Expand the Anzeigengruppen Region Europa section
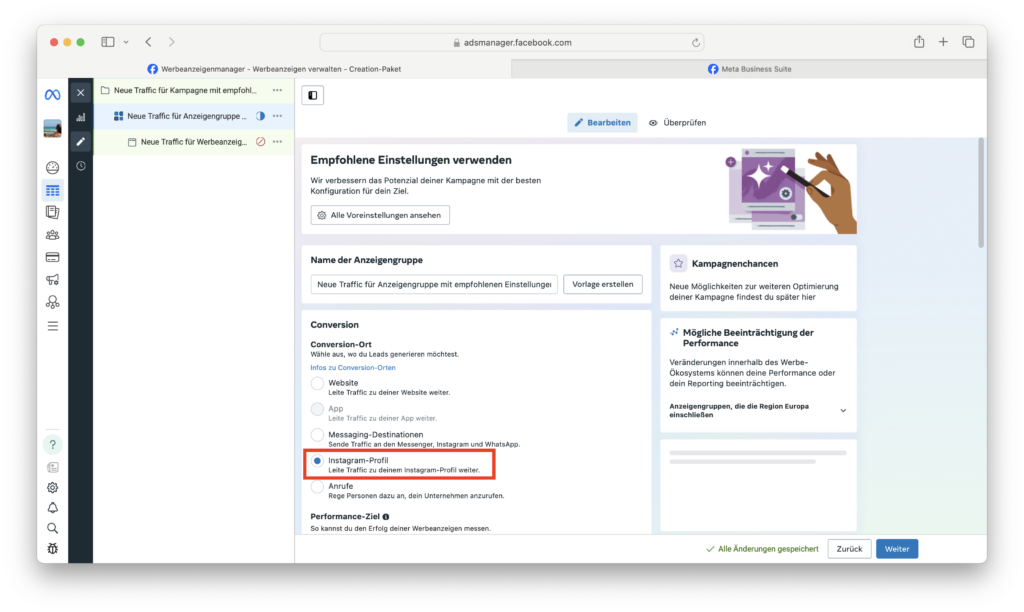Screen dimensions: 1024x612 tap(843, 411)
